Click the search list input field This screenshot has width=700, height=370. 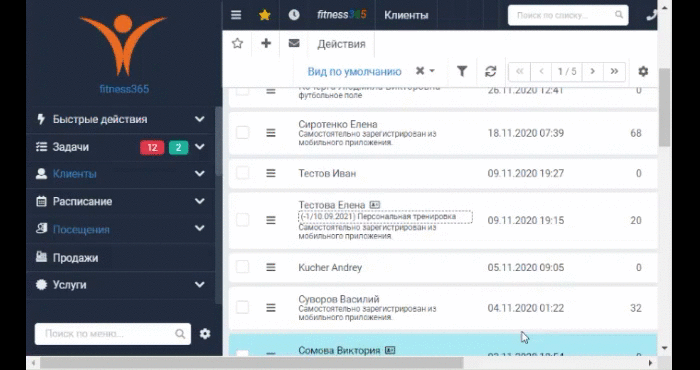568,15
